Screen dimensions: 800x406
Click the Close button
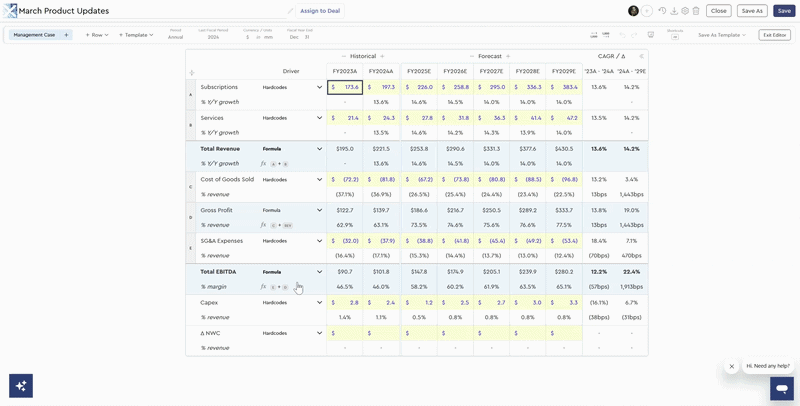718,11
